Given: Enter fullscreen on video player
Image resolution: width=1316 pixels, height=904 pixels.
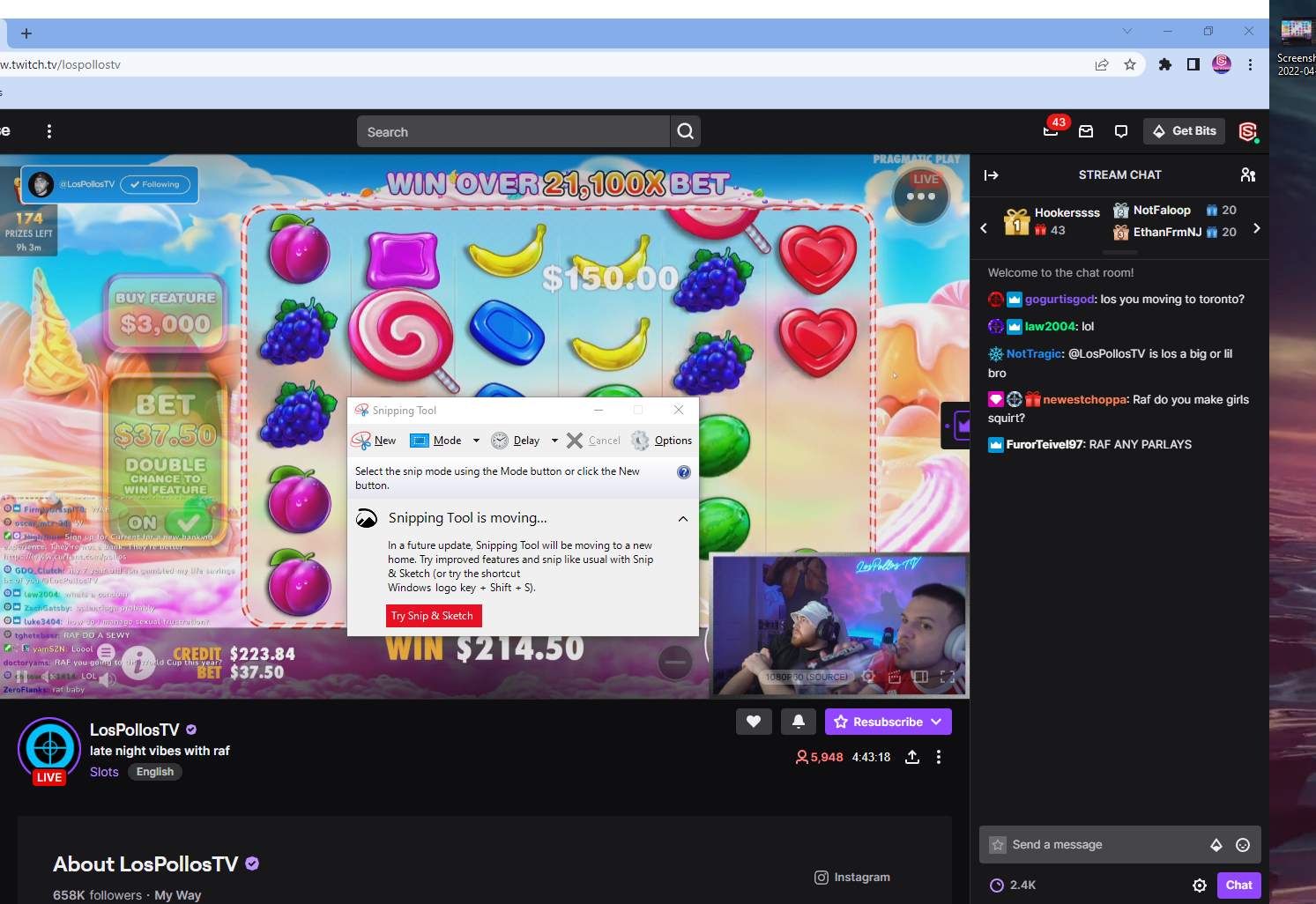Looking at the screenshot, I should pyautogui.click(x=948, y=677).
